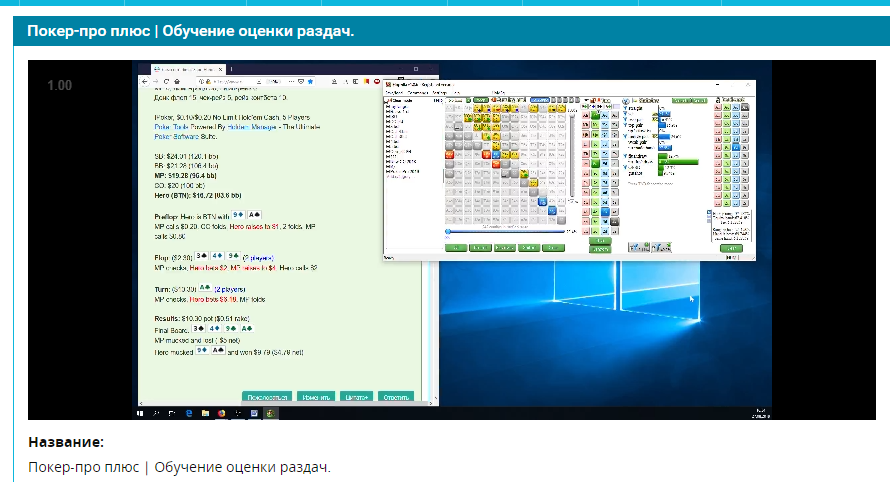The height and width of the screenshot is (482, 890).
Task: Click the green button right of Statistics header
Action: [689, 100]
